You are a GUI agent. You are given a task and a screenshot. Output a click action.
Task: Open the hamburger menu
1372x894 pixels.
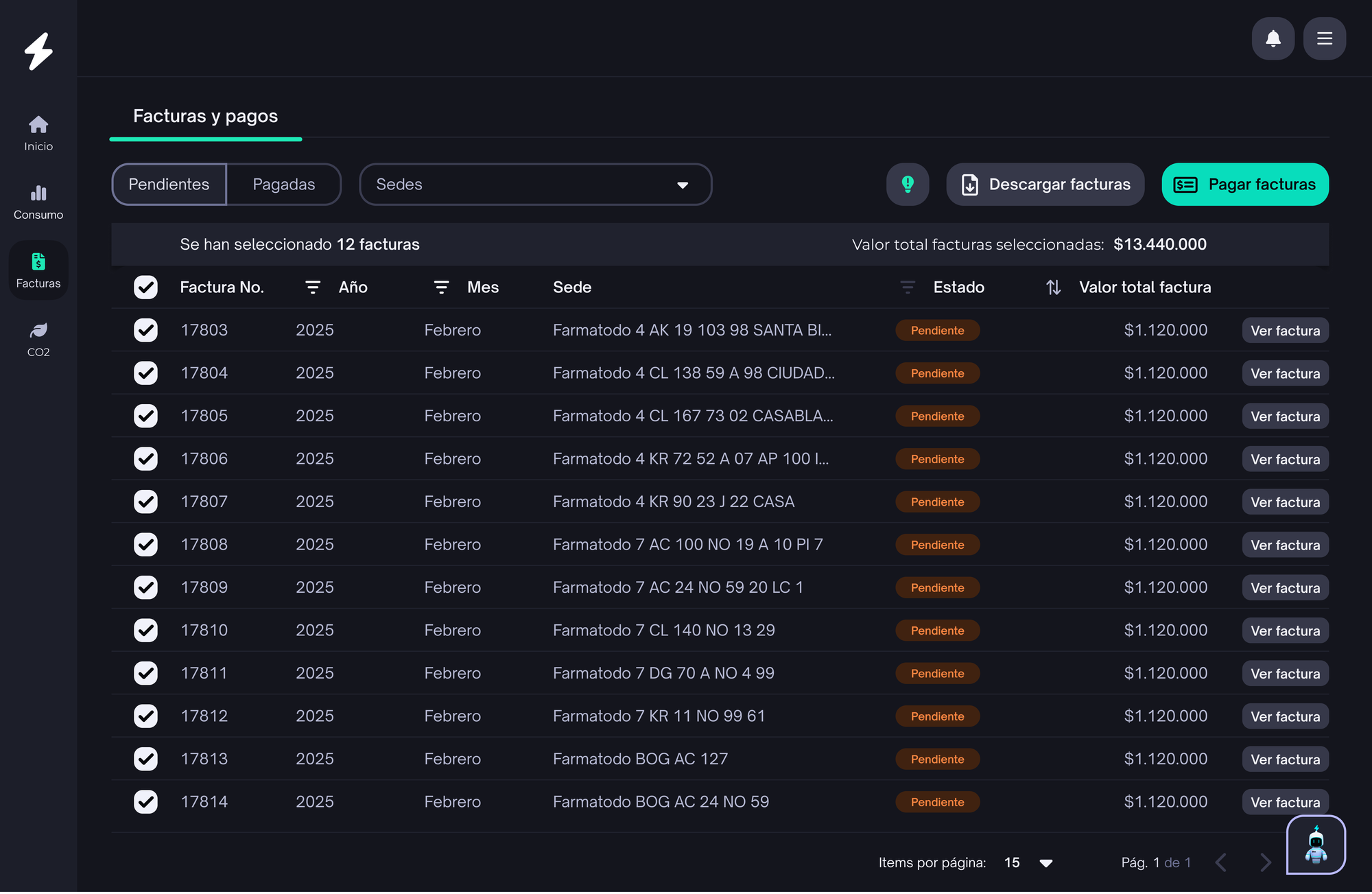[1324, 38]
